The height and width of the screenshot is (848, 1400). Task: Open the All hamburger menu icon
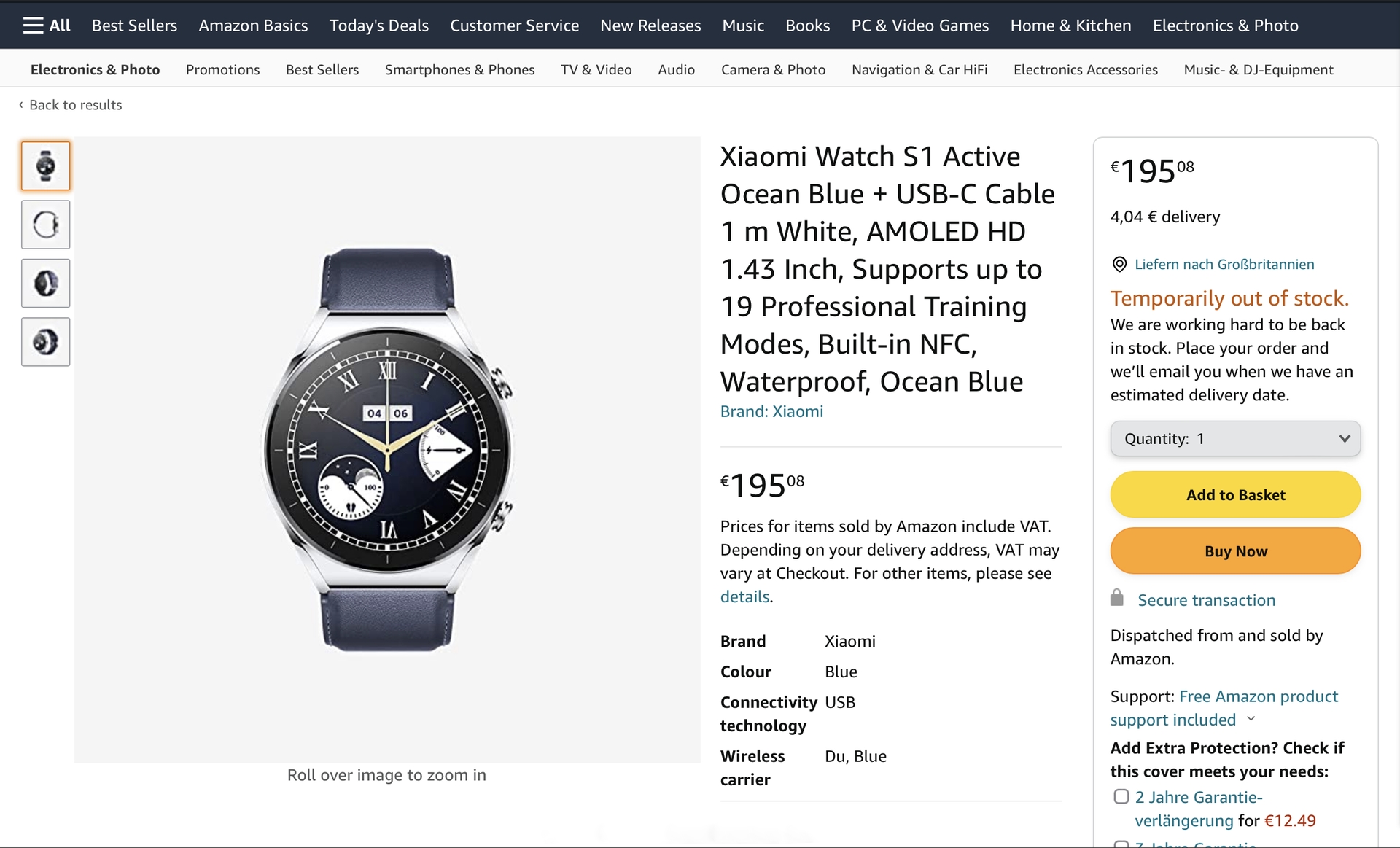pos(33,26)
